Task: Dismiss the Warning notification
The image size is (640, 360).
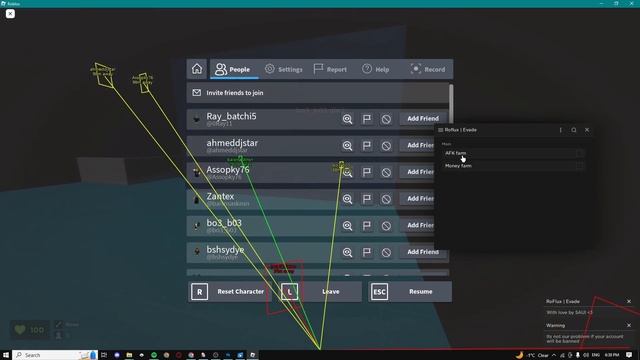Action: tap(629, 325)
